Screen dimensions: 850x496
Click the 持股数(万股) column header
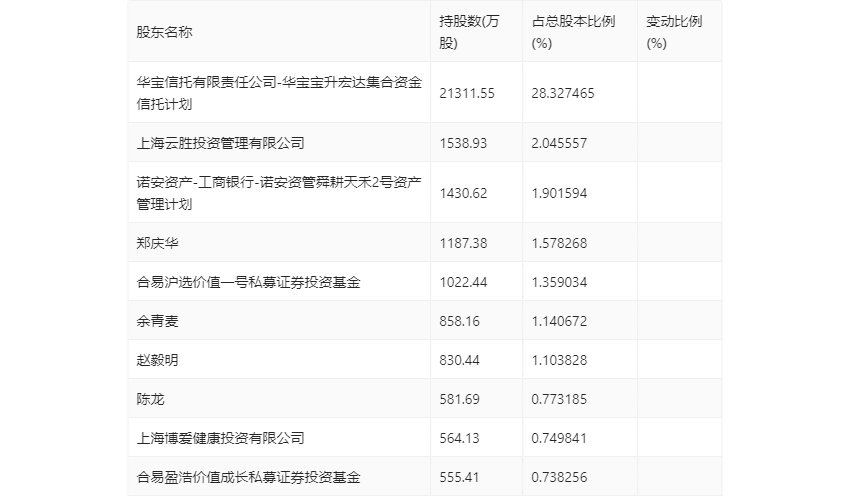point(469,33)
